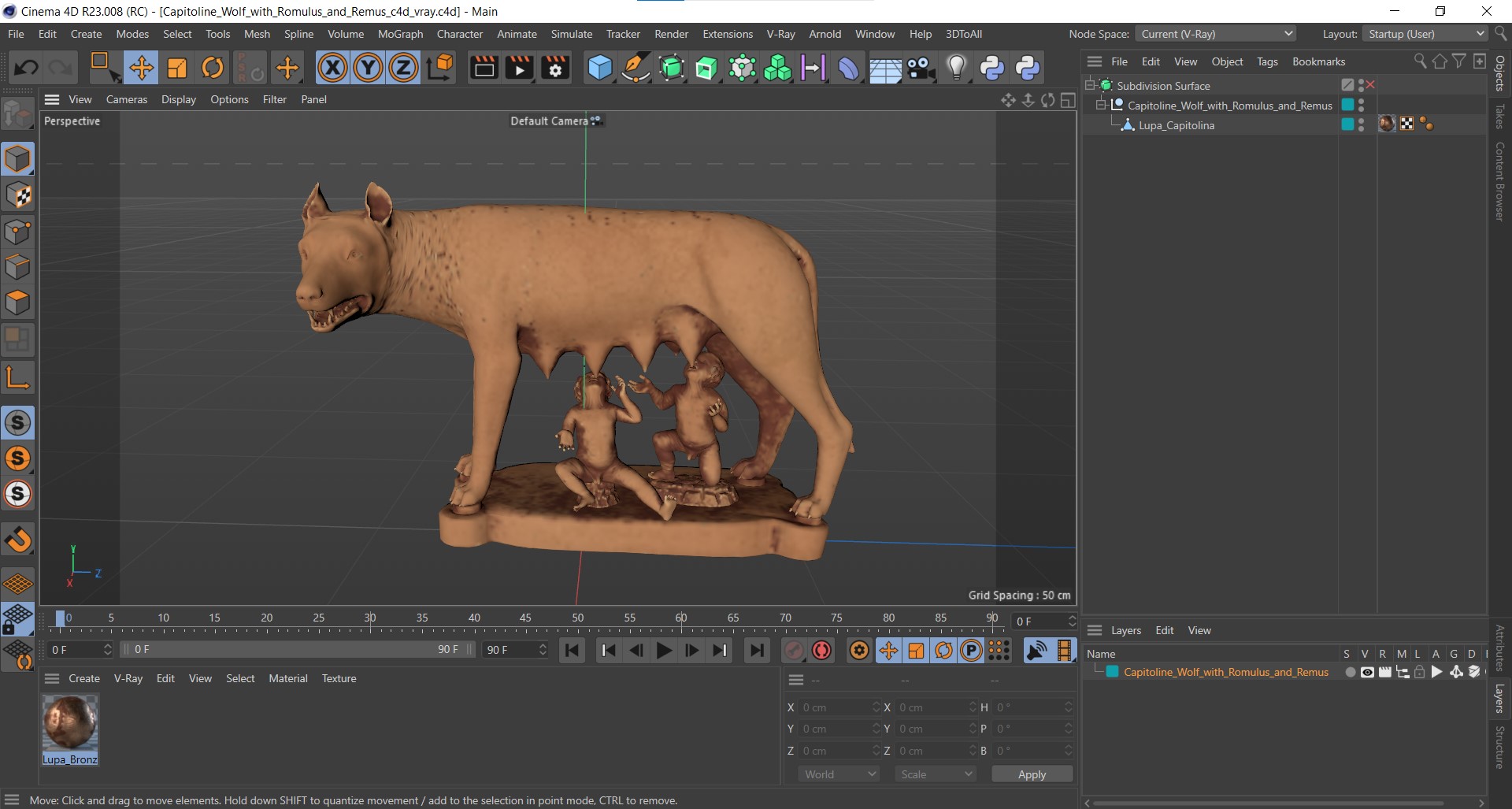This screenshot has width=1512, height=809.
Task: Click the layer color swatch in Layers panel
Action: tap(1113, 672)
